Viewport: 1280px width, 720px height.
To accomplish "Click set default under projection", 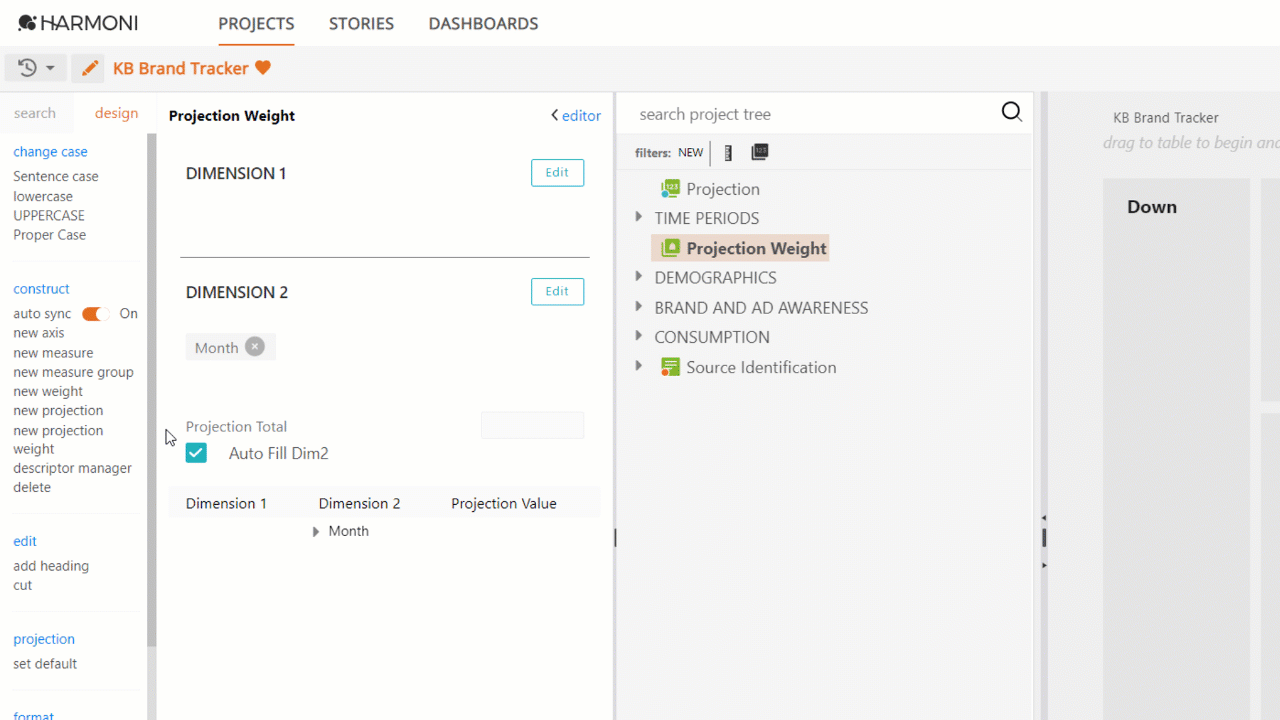I will pyautogui.click(x=45, y=664).
